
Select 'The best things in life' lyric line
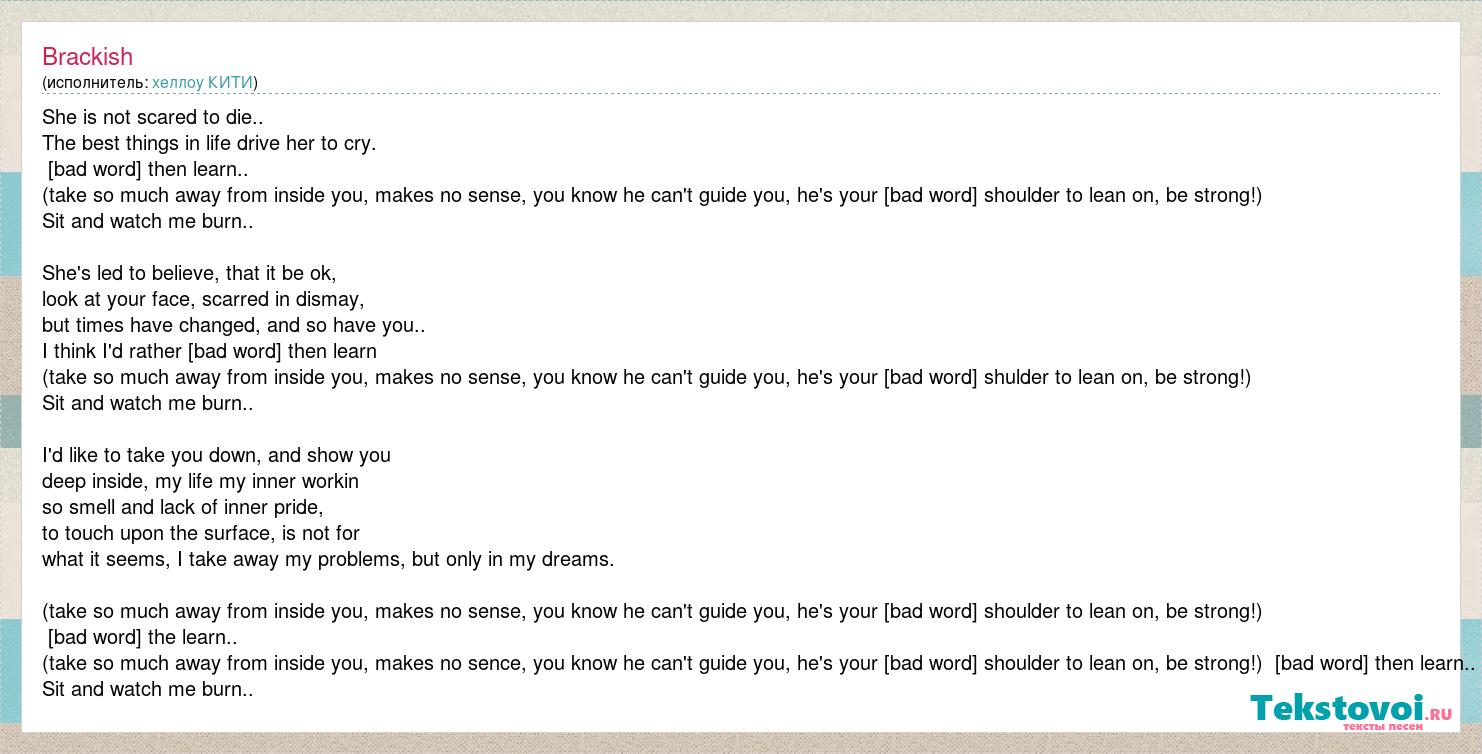coord(209,143)
